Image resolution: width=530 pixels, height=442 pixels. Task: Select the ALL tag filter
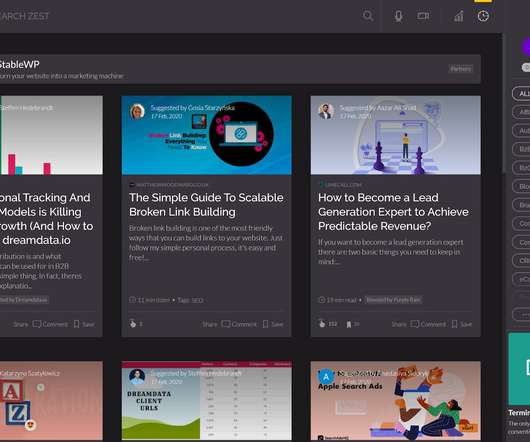522,94
